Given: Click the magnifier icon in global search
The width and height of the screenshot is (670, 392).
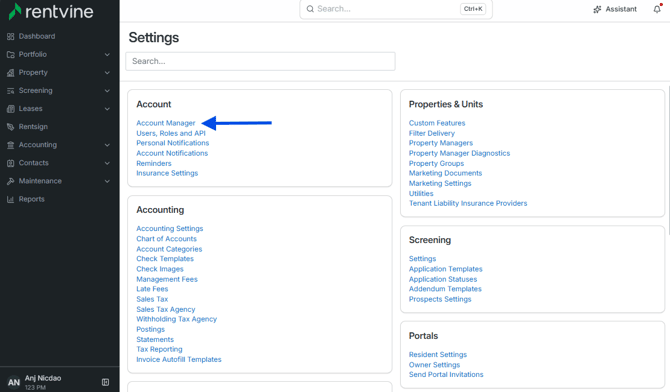Looking at the screenshot, I should pyautogui.click(x=310, y=9).
